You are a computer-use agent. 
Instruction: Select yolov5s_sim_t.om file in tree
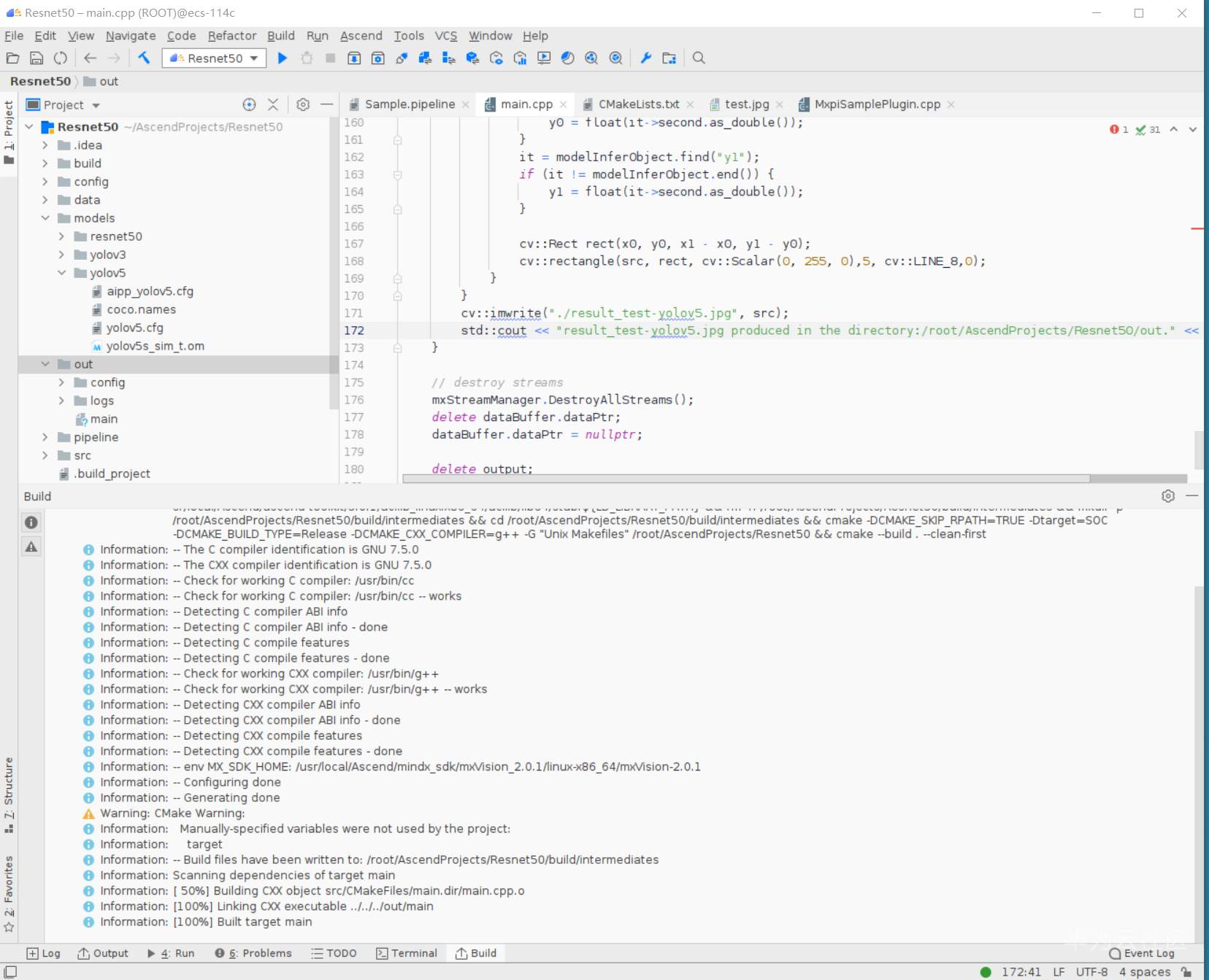155,346
